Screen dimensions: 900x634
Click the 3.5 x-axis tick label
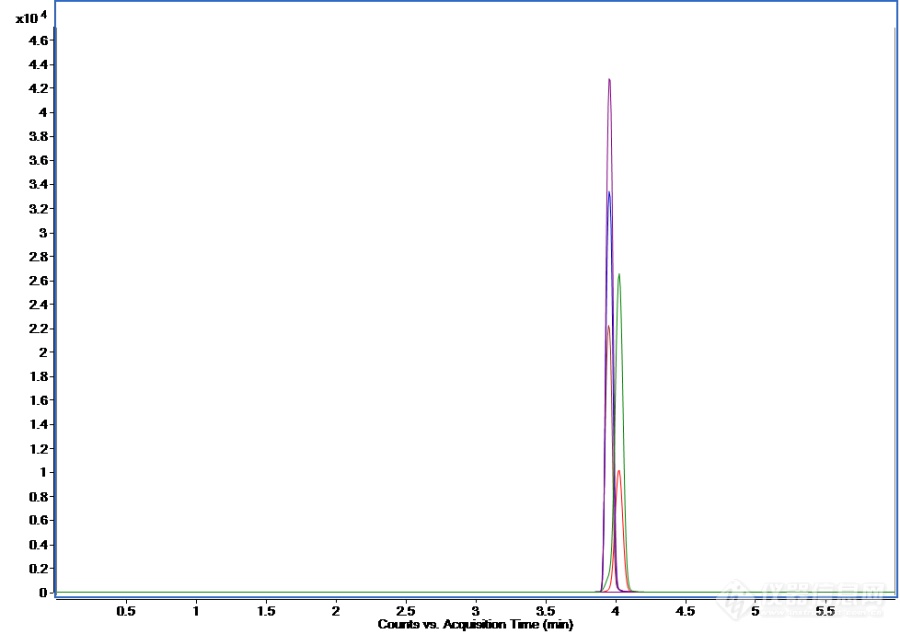pos(545,609)
